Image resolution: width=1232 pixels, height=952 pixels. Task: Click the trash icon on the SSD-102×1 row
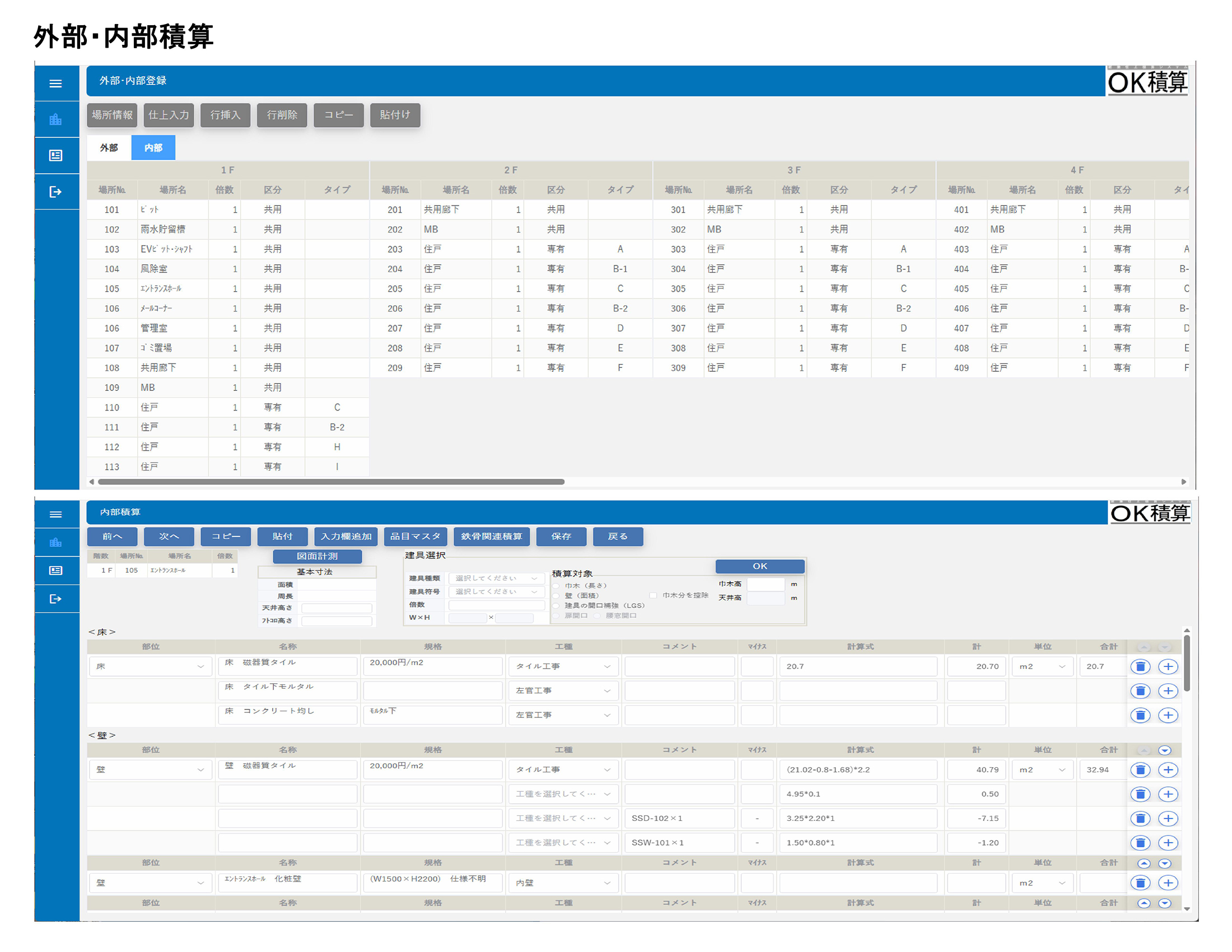(1140, 818)
